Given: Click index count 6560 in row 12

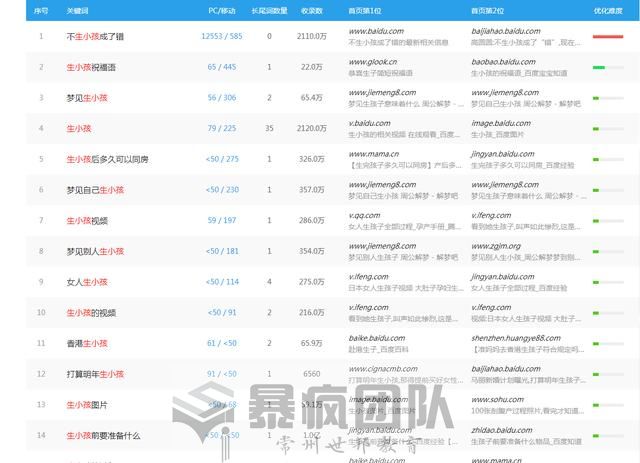Looking at the screenshot, I should coord(312,373).
